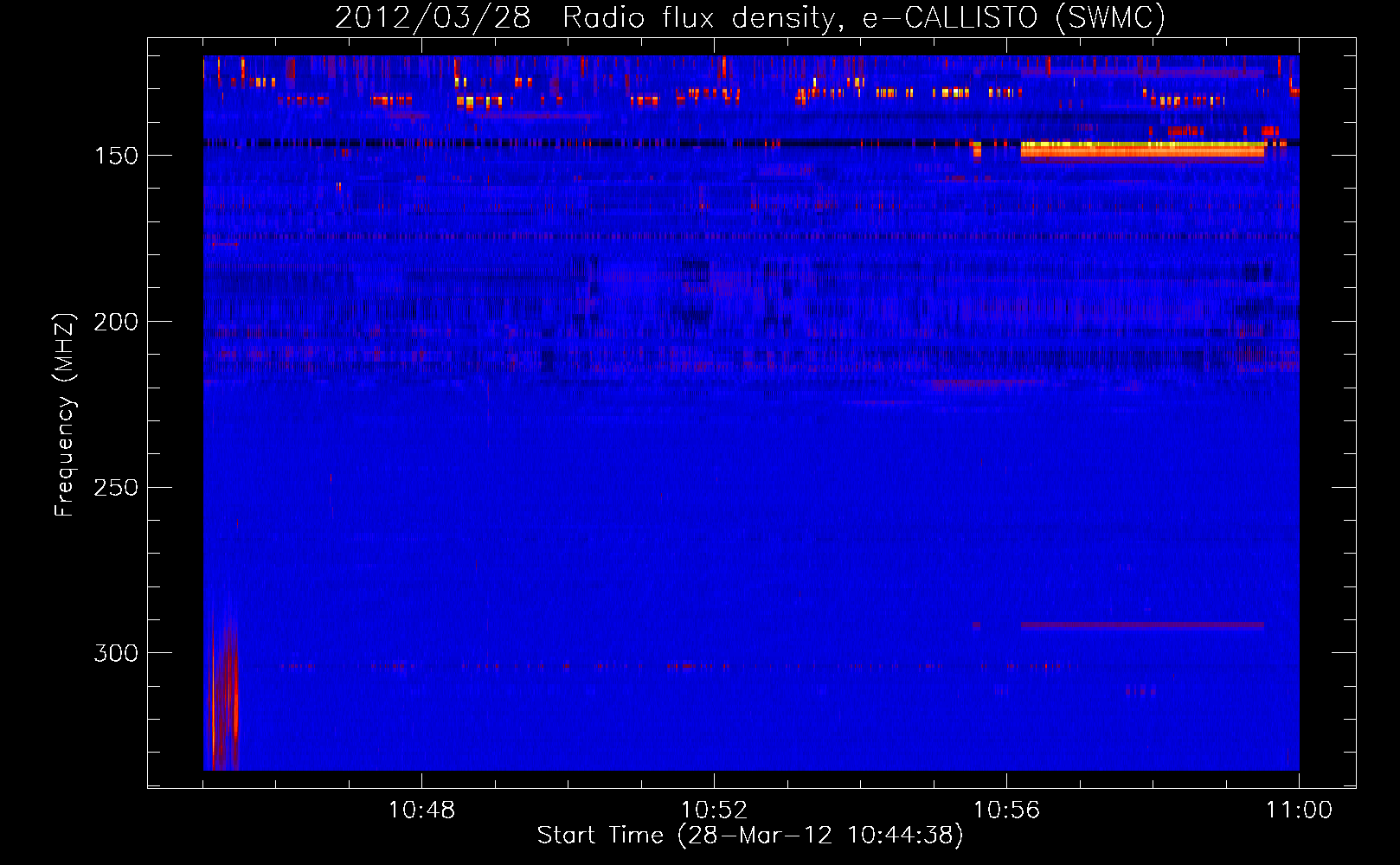Click the faint purple horizontal line near 290 MHz
Image resolution: width=1400 pixels, height=865 pixels.
coord(1142,625)
